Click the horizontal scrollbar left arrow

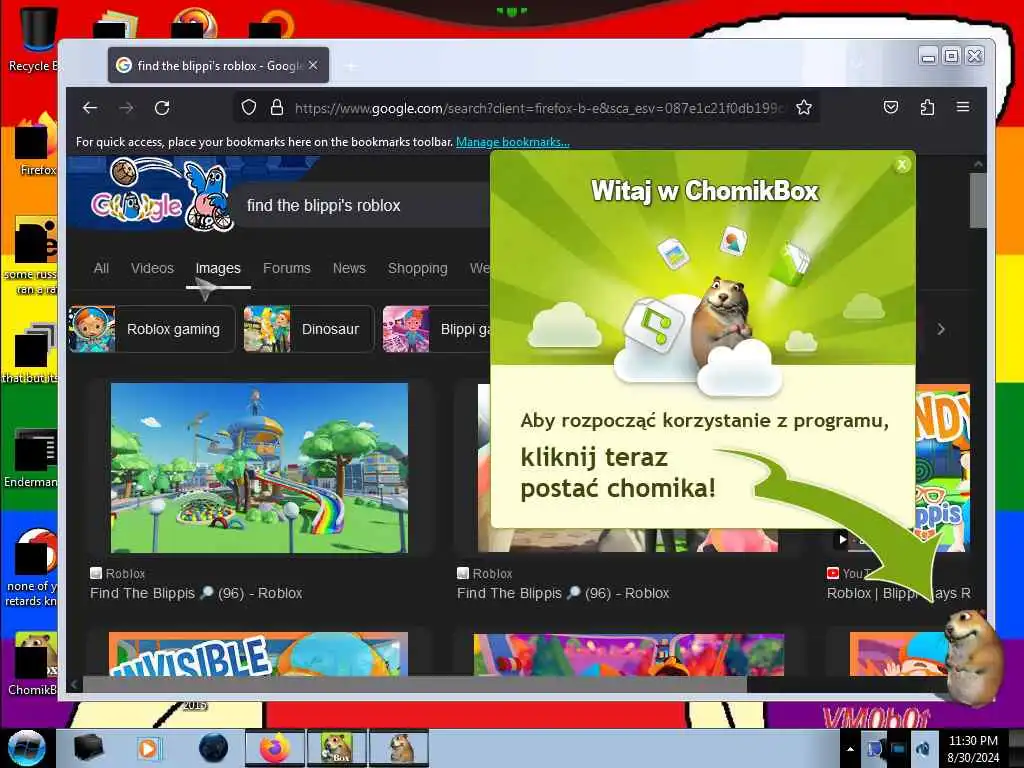[x=74, y=684]
